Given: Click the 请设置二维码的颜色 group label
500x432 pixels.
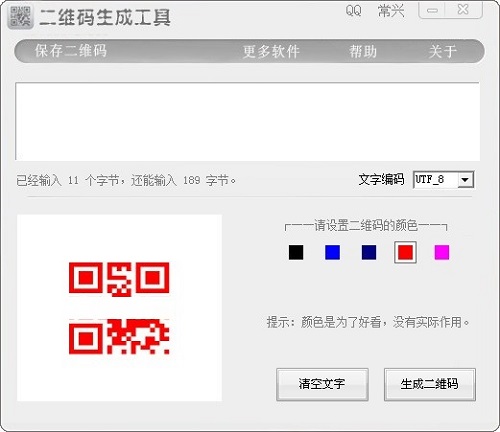Looking at the screenshot, I should pos(366,226).
